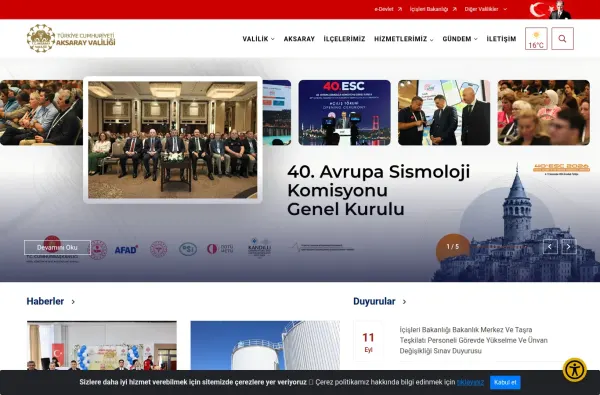
Task: Select the 40.ESC opening ceremony thumbnail
Action: [x=344, y=113]
